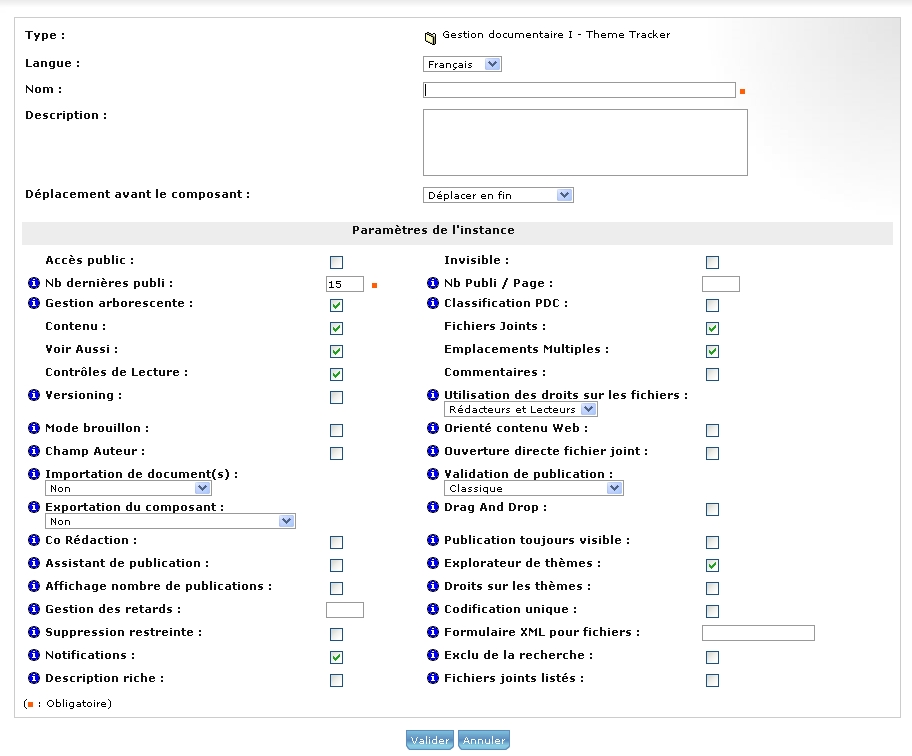Screen dimensions: 912x756
Task: Click info icon beside Explorateur de thèmes
Action: click(x=433, y=563)
